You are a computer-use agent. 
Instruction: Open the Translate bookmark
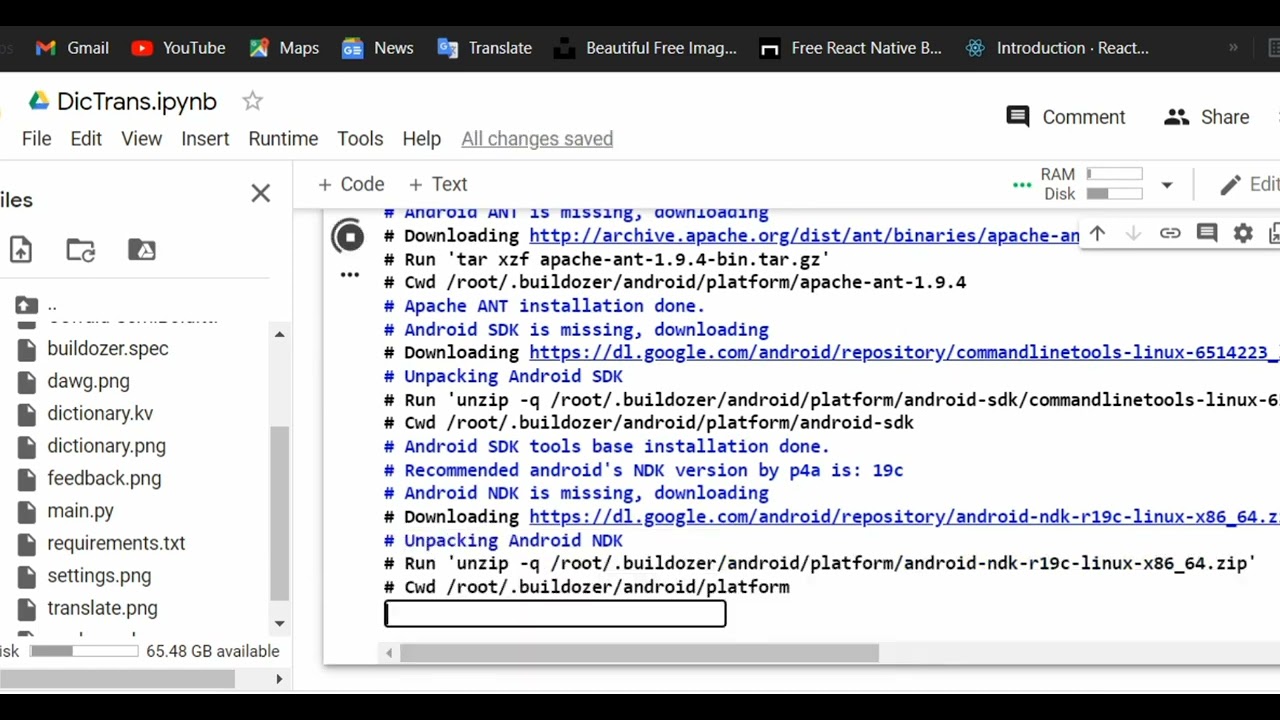pos(484,48)
